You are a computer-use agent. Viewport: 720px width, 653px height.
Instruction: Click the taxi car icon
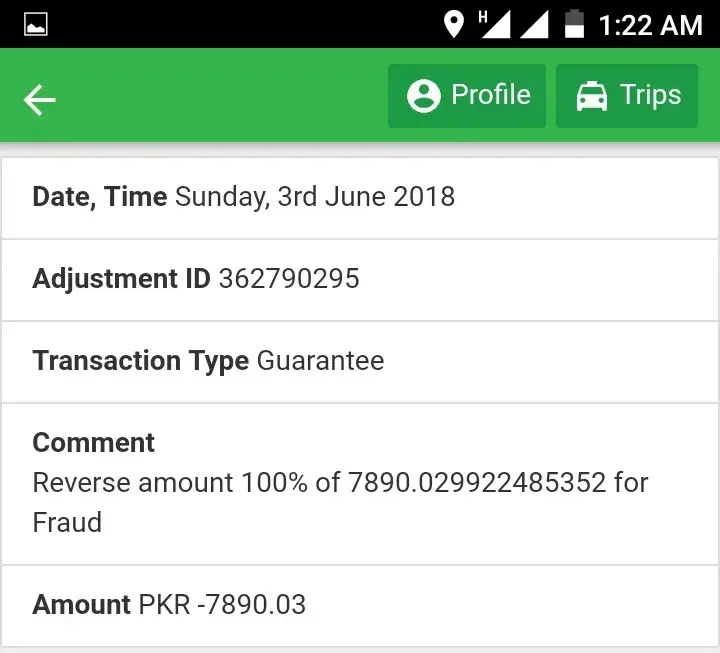point(592,97)
